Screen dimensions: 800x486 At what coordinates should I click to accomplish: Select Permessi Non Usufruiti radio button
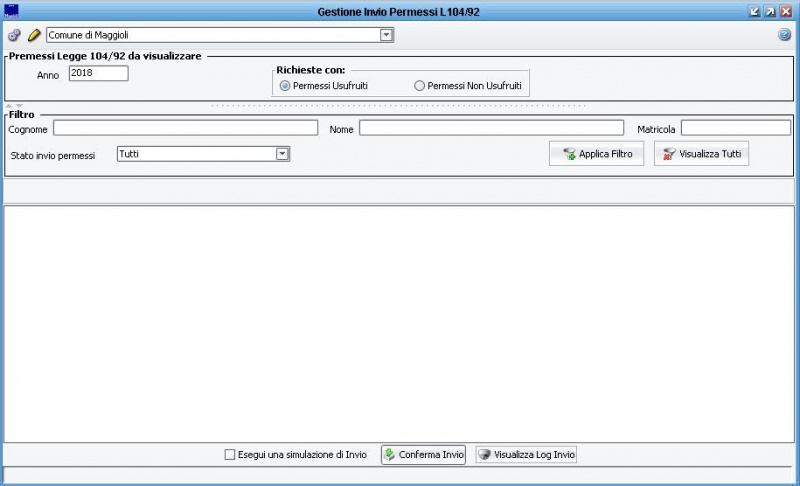tap(419, 86)
